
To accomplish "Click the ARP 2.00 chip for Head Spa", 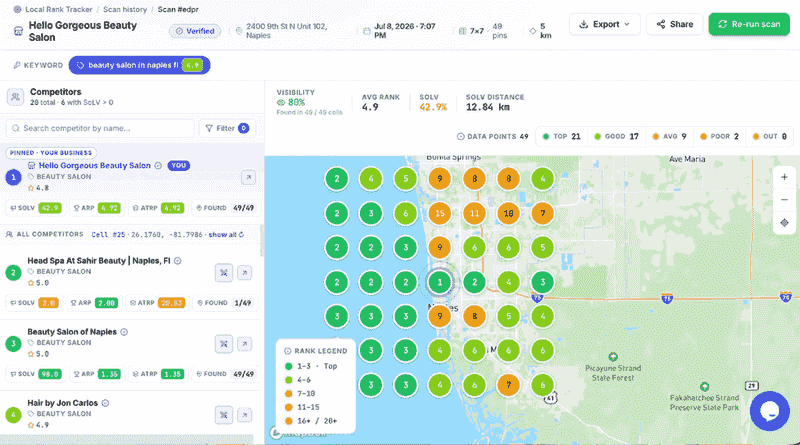I will click(95, 303).
